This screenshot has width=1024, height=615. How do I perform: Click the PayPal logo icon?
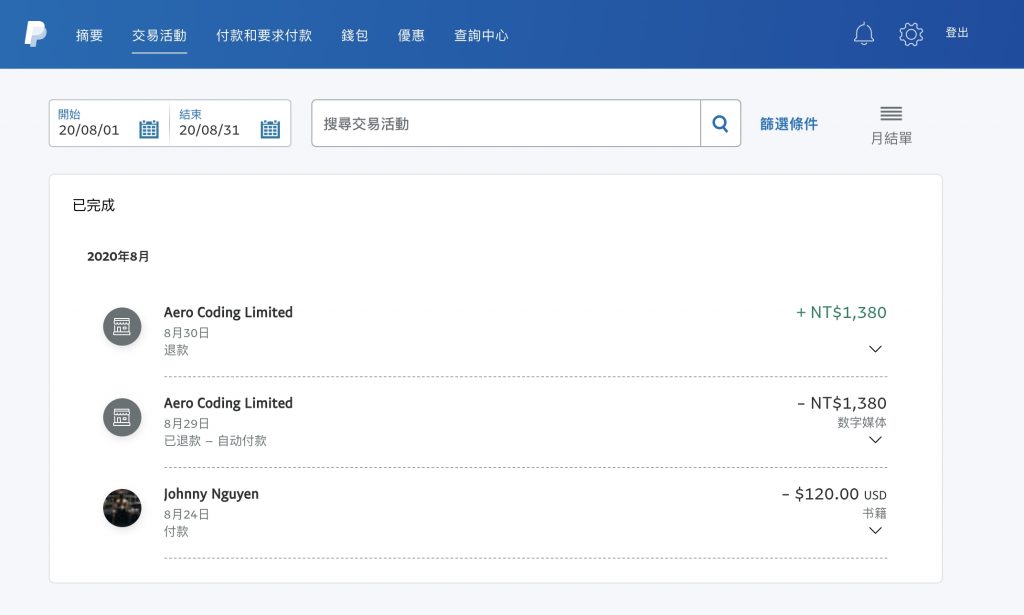[x=35, y=34]
